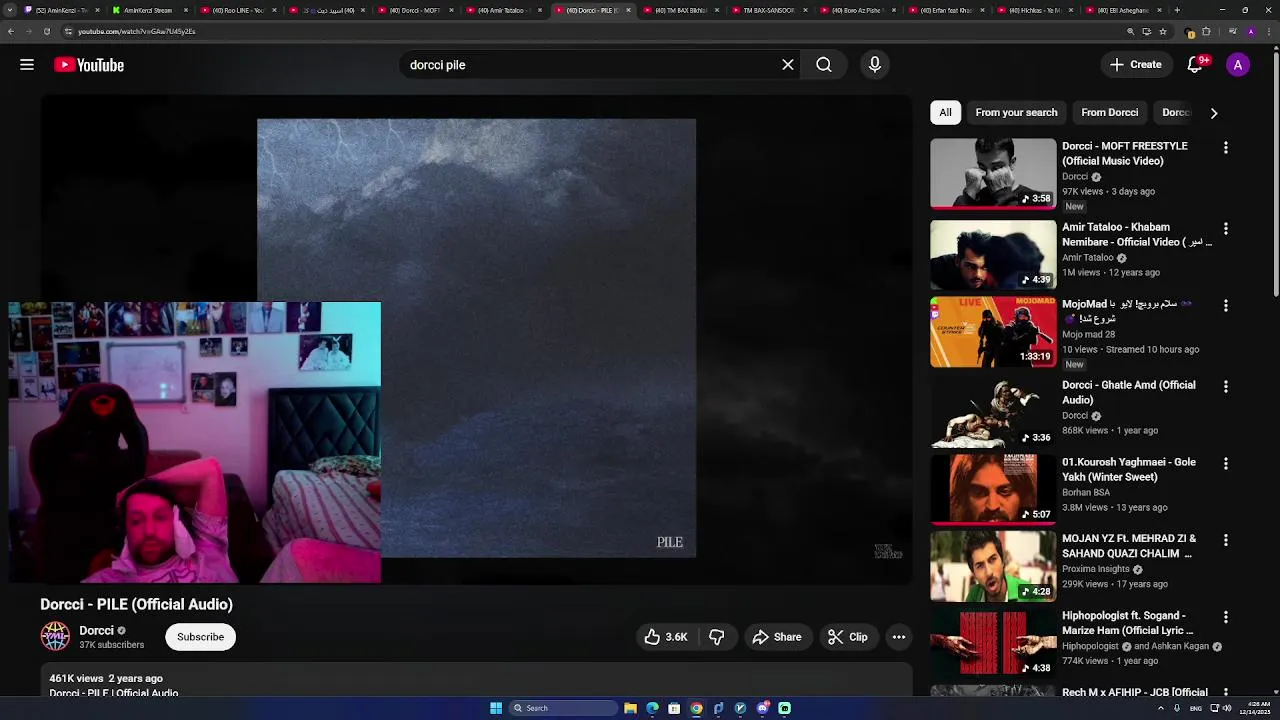This screenshot has width=1280, height=720.
Task: Open File Explorer from taskbar
Action: point(630,708)
